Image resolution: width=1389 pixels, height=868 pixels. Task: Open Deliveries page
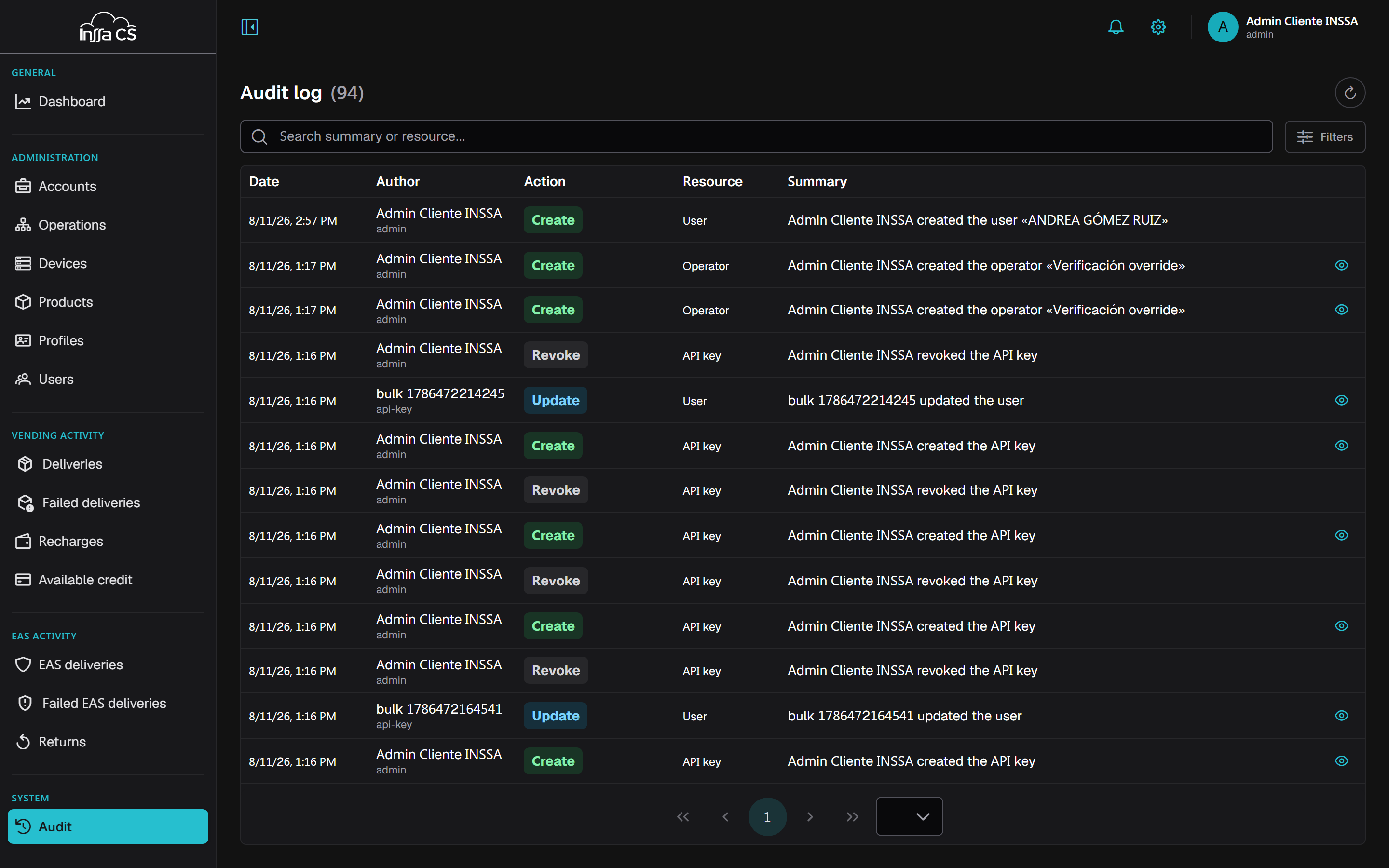(108, 464)
